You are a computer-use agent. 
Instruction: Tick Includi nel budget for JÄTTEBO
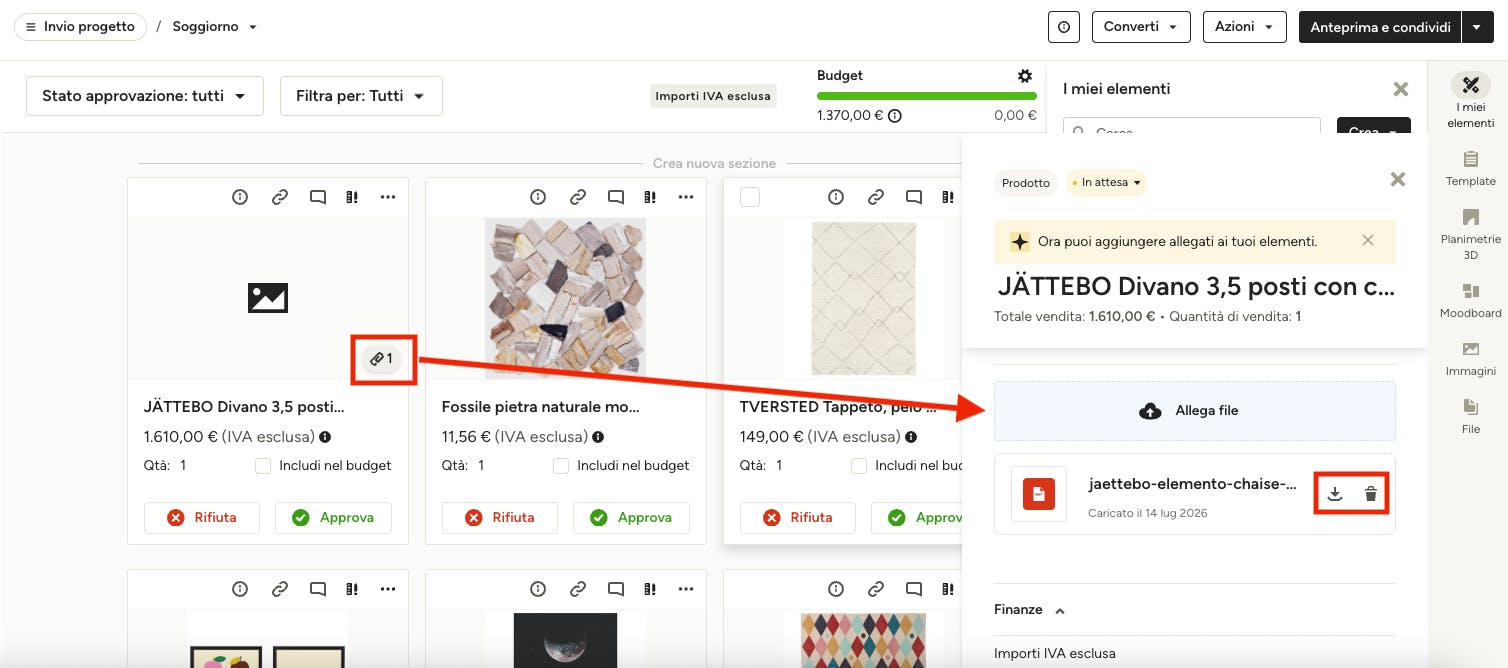[x=263, y=466]
